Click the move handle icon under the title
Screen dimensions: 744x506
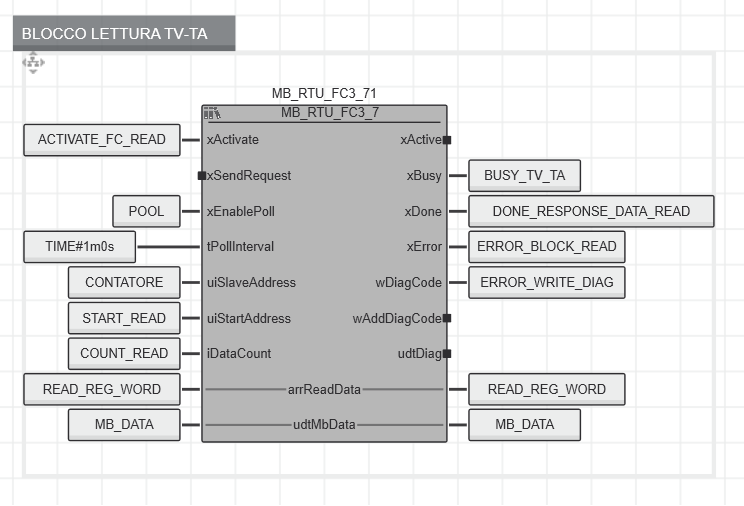pos(33,63)
